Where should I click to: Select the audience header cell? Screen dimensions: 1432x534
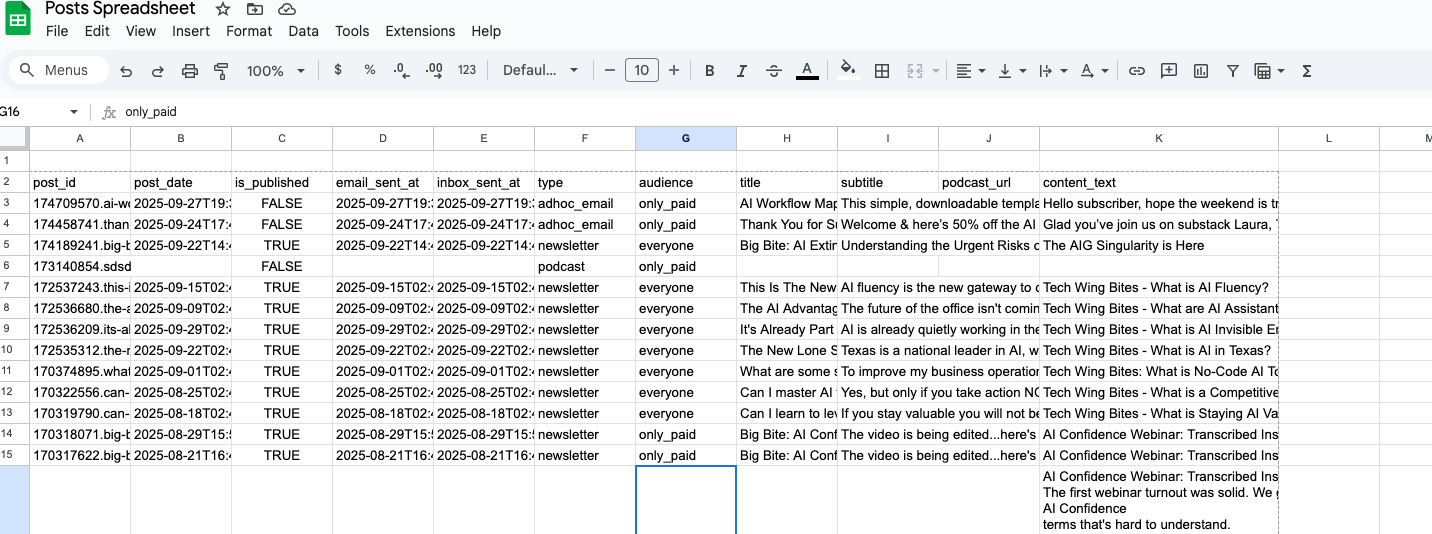(x=686, y=183)
